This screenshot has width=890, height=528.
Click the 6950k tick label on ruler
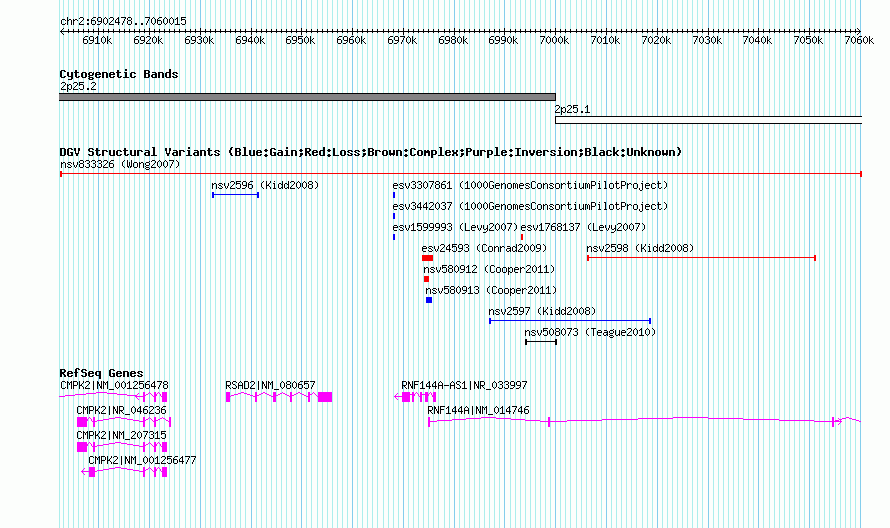[x=300, y=40]
